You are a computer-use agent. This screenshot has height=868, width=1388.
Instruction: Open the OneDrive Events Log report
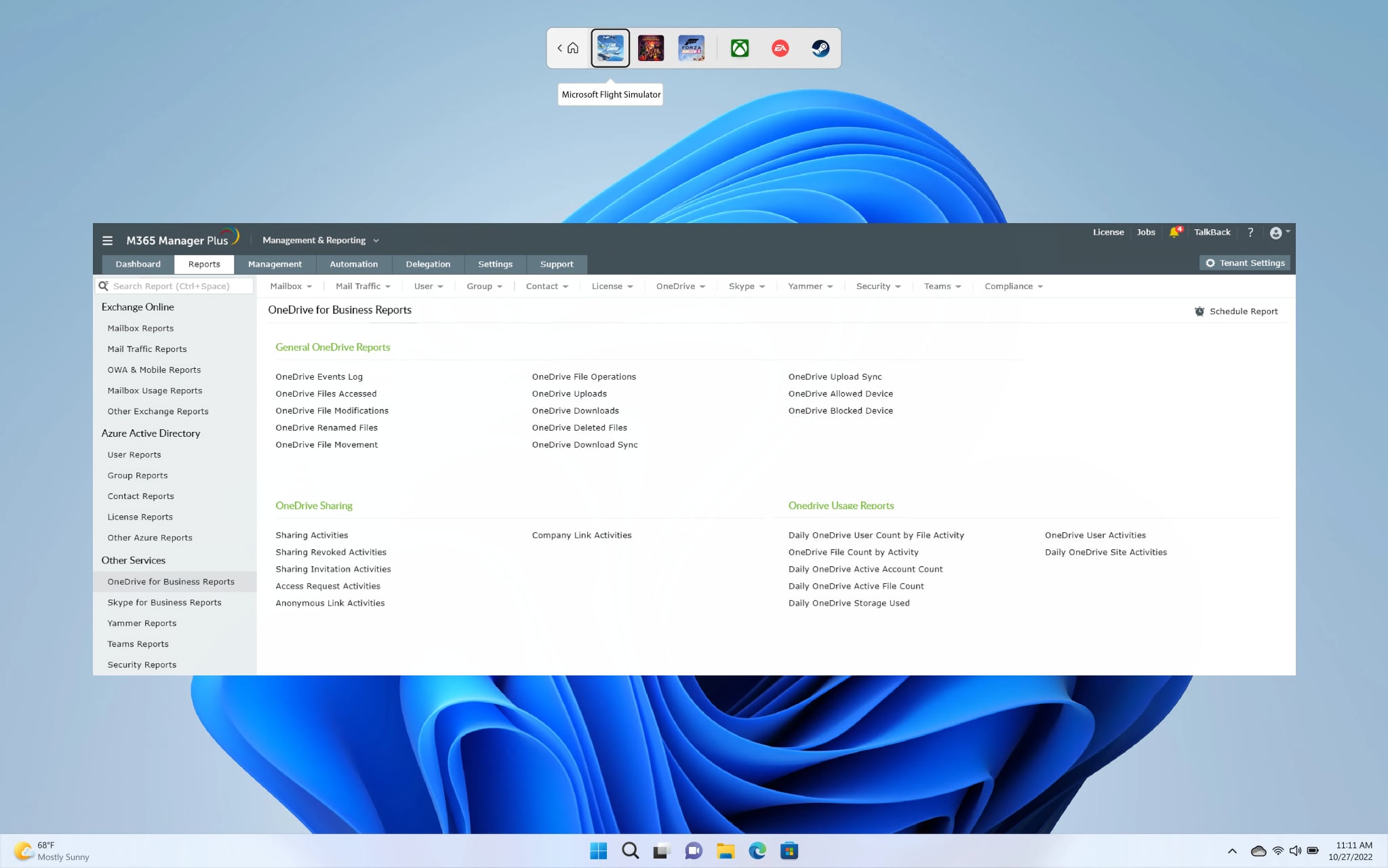pos(319,377)
